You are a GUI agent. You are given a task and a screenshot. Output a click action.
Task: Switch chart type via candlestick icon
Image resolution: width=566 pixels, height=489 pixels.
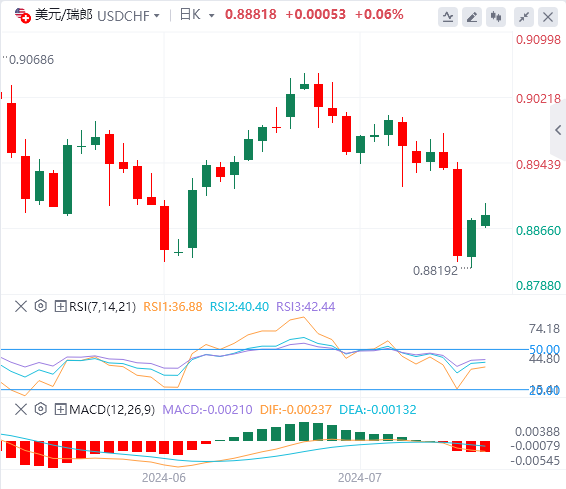coord(496,17)
